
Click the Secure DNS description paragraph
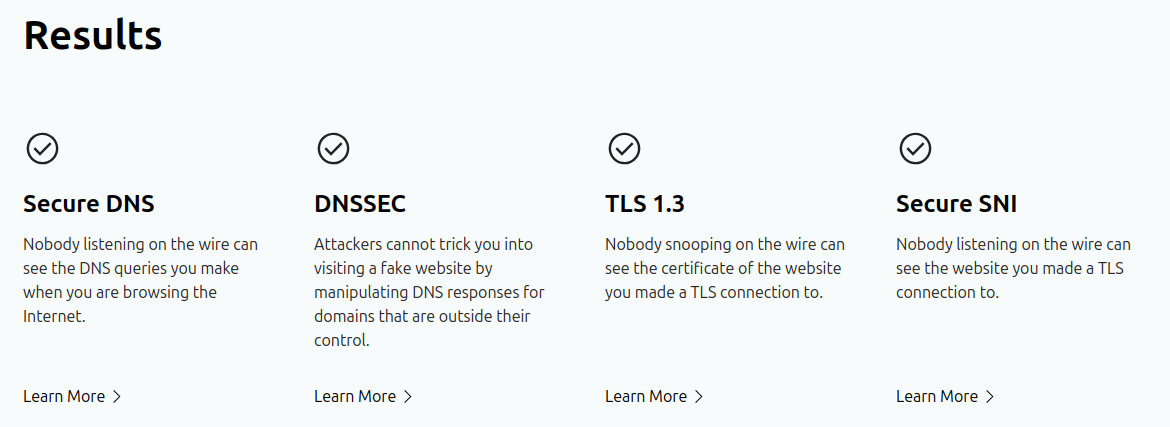click(x=140, y=280)
